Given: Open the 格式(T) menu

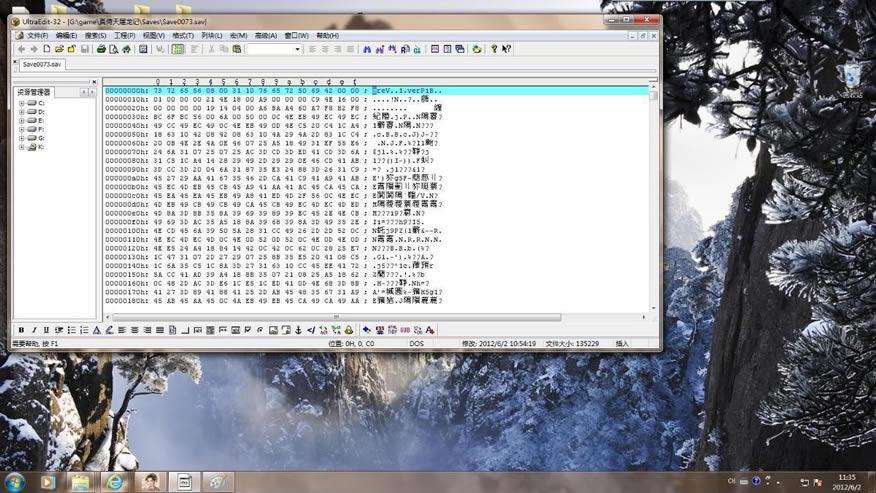Looking at the screenshot, I should tap(183, 35).
